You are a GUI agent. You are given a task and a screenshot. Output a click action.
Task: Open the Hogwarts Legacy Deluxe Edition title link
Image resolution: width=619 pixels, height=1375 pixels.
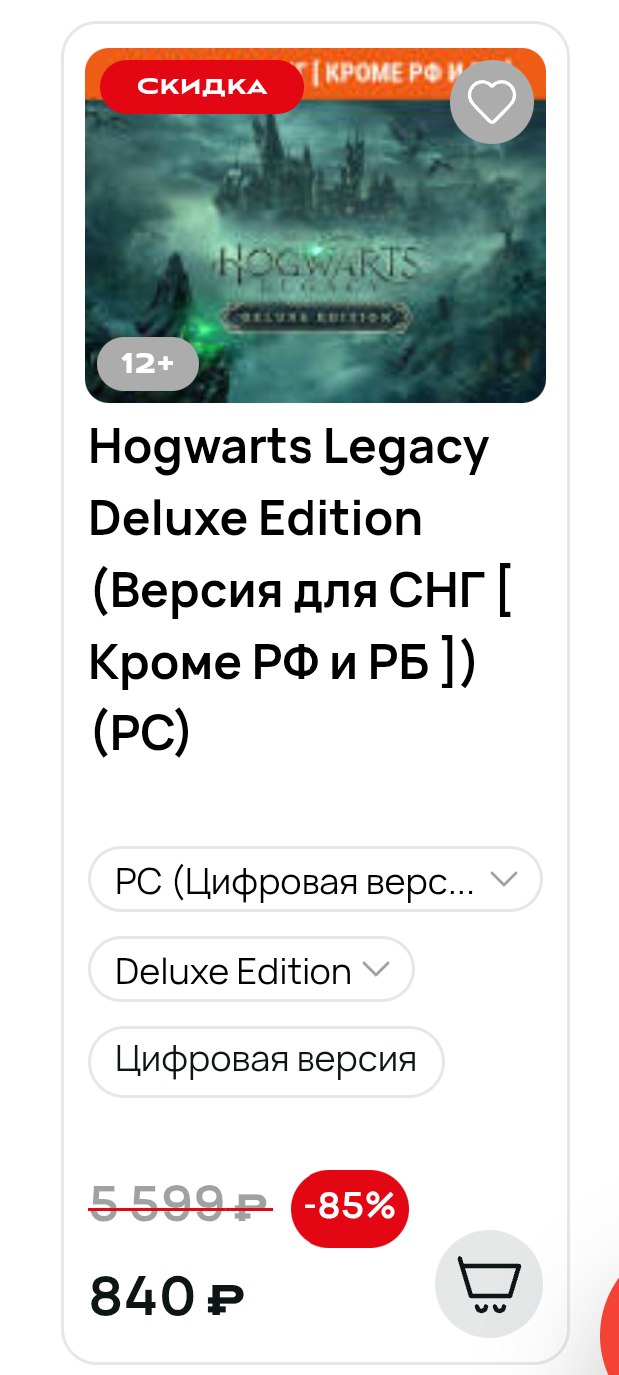[289, 483]
